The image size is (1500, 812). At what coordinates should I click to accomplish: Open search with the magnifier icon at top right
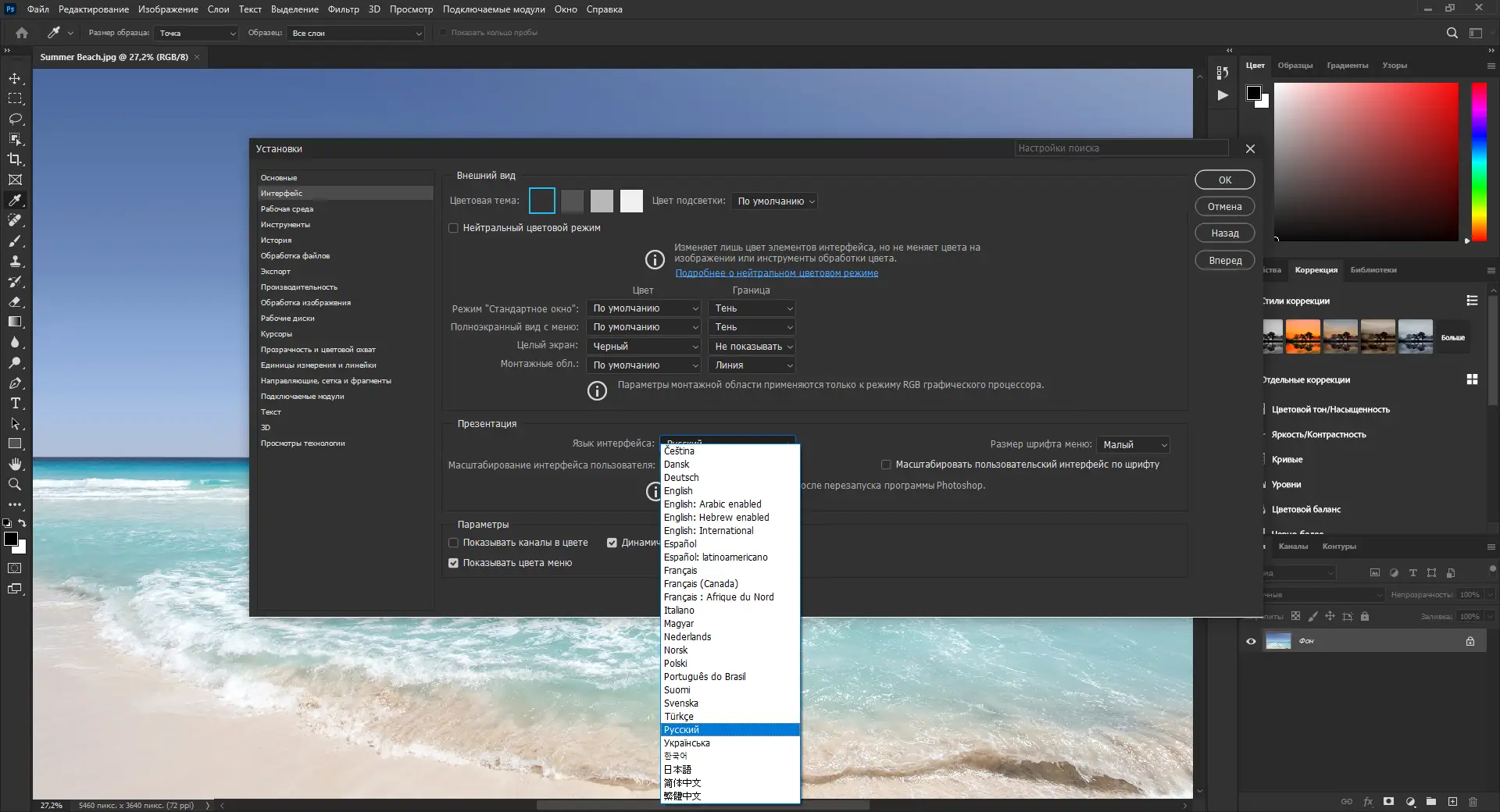point(1452,33)
